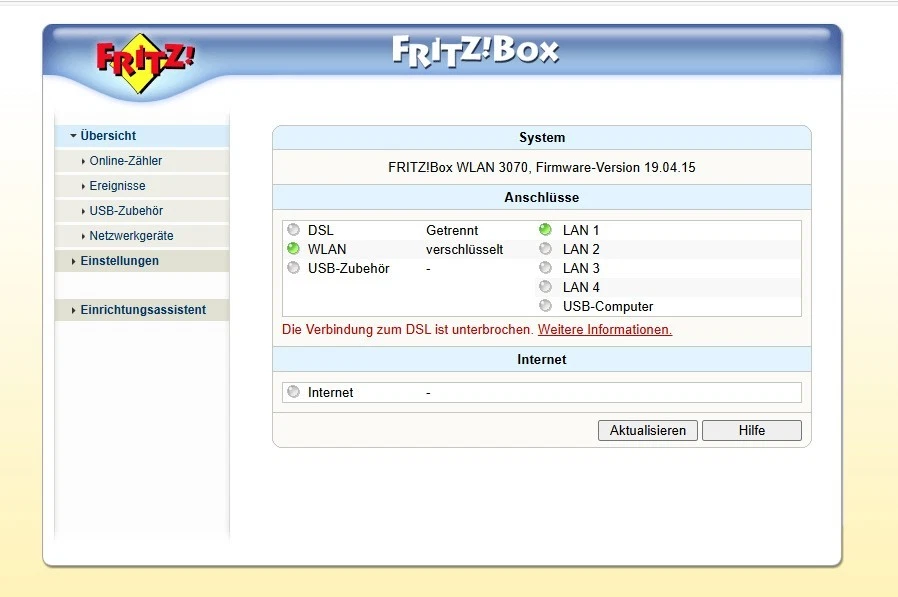
Task: Select Ereignisse in the navigation menu
Action: 118,185
